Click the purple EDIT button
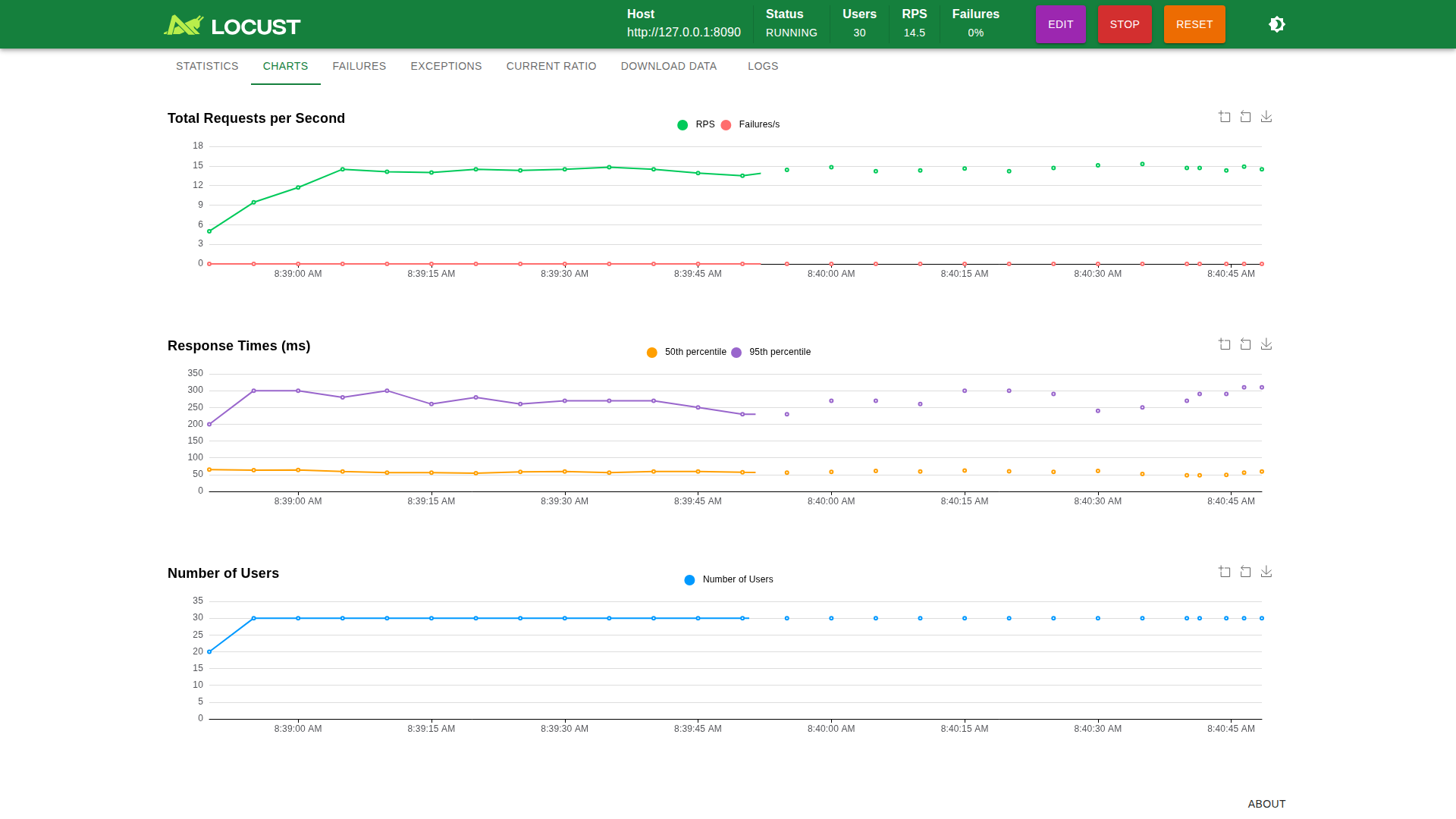 click(x=1060, y=24)
